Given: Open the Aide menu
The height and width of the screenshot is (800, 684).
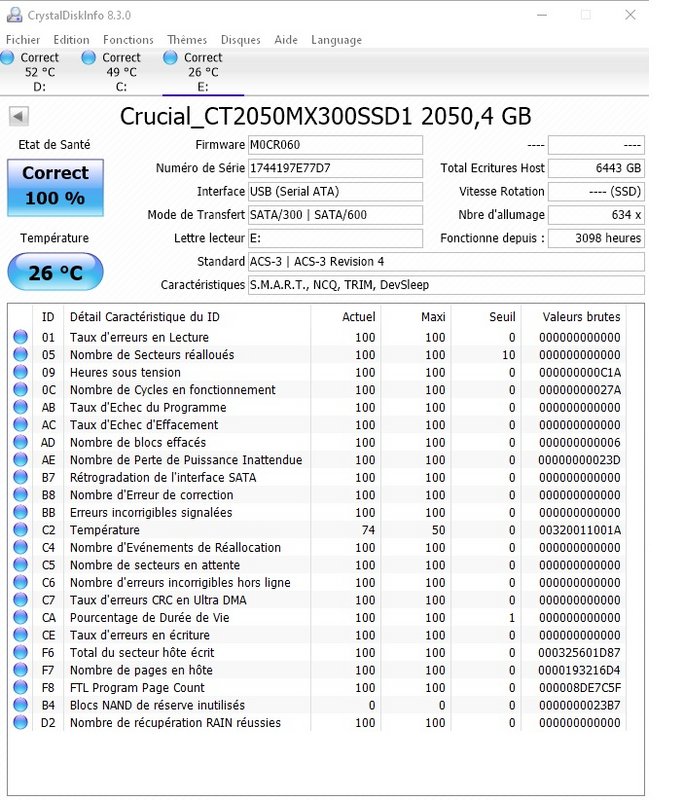Looking at the screenshot, I should 286,40.
